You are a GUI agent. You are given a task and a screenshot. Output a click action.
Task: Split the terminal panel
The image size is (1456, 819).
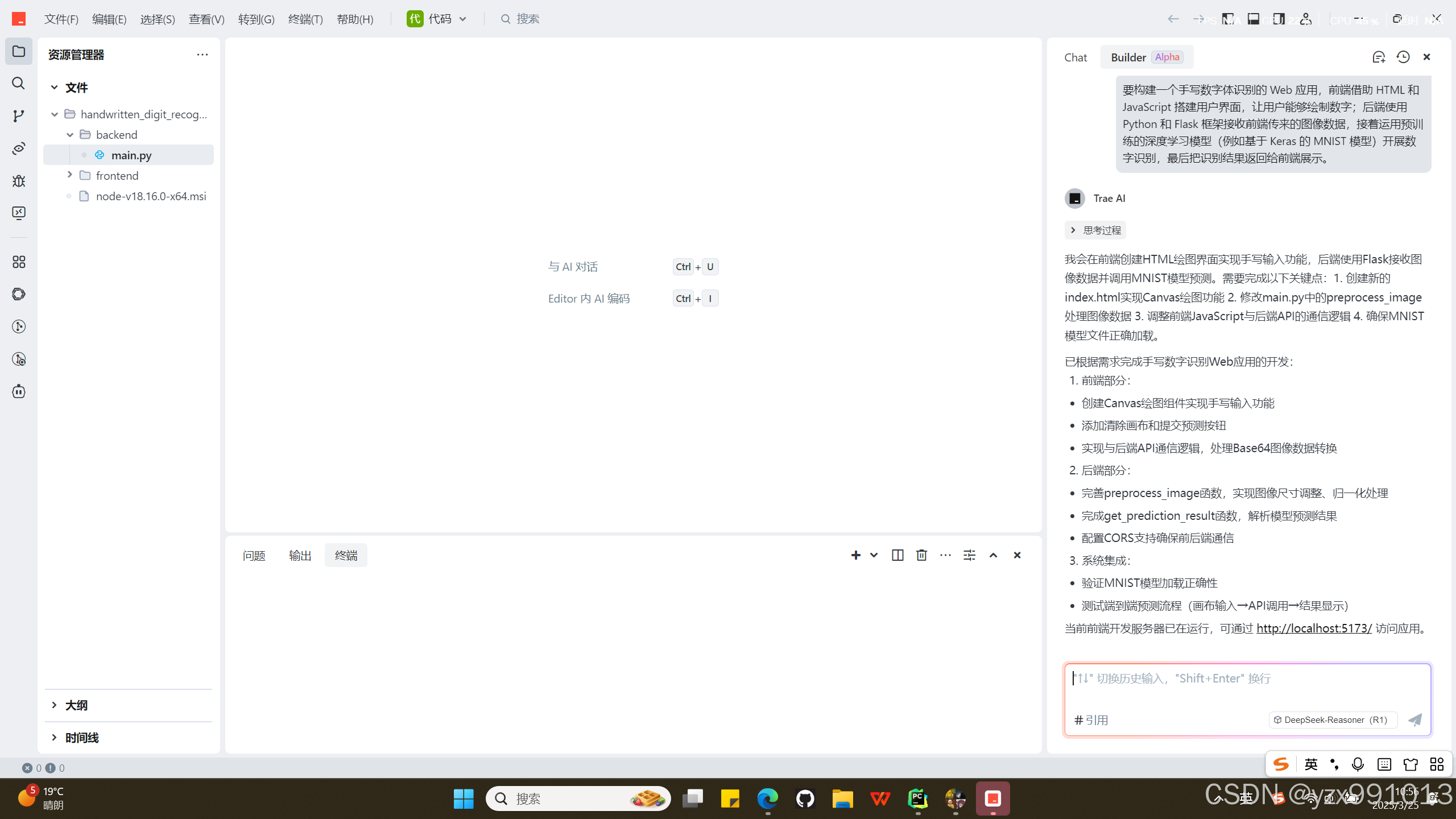tap(897, 555)
